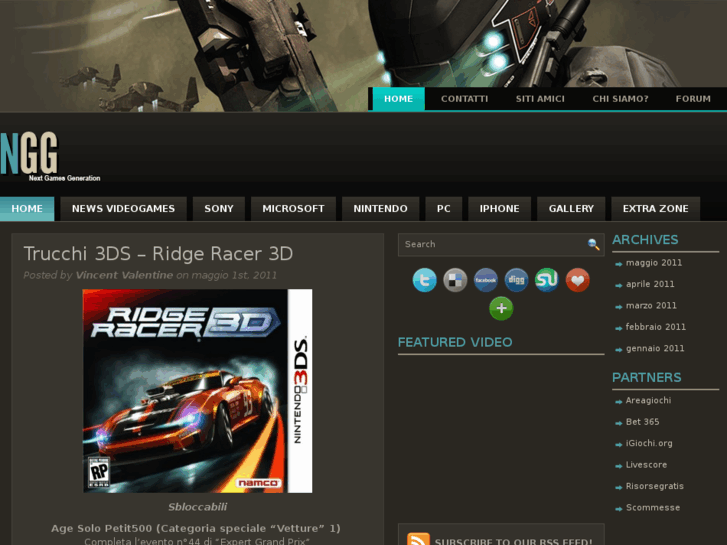This screenshot has width=727, height=545.
Task: Visit partner Risorsegratis
Action: pos(655,486)
